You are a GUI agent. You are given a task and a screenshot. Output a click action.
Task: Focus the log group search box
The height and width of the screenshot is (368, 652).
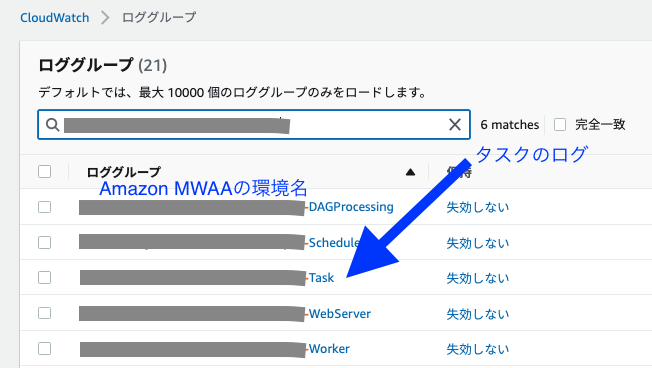click(x=254, y=124)
